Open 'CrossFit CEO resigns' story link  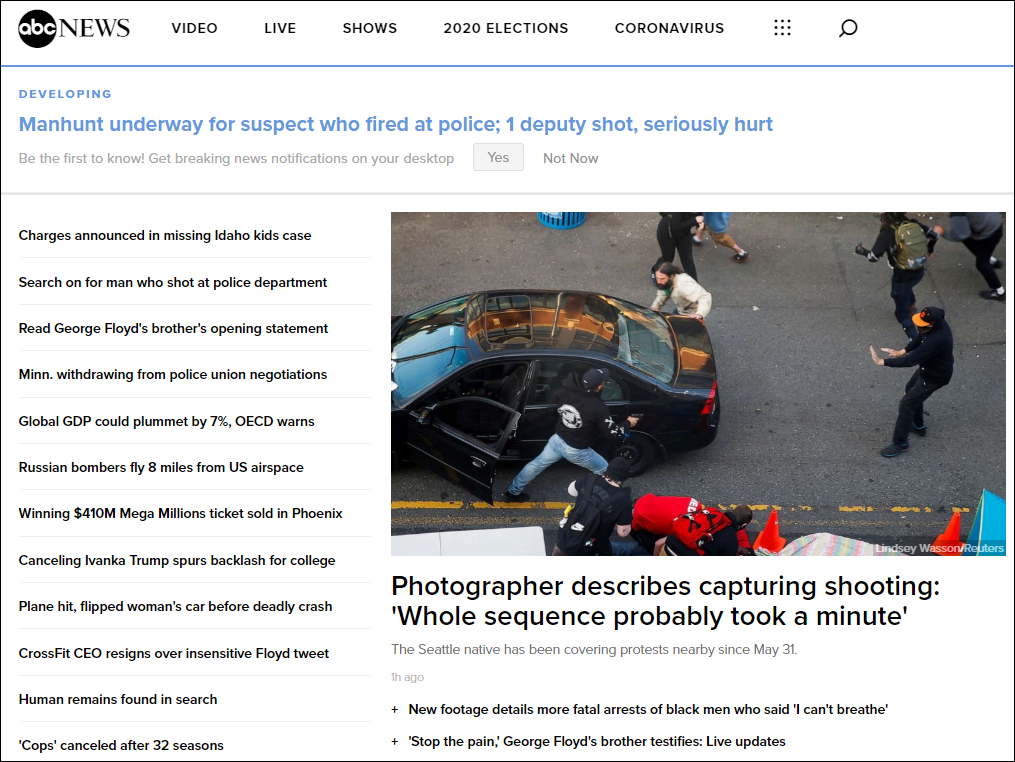click(174, 654)
